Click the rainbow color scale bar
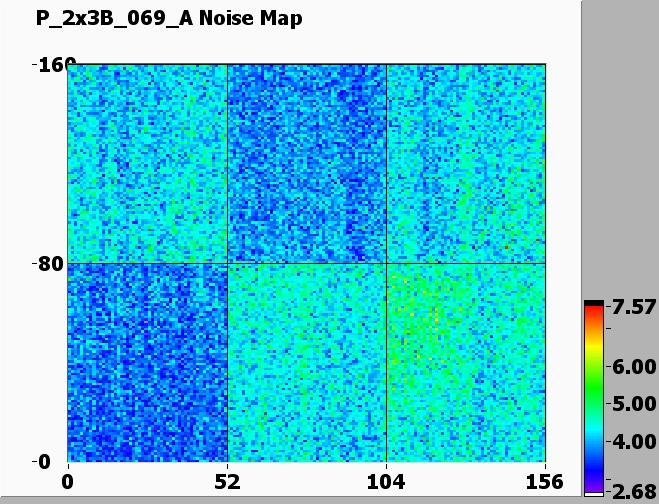 coord(594,398)
